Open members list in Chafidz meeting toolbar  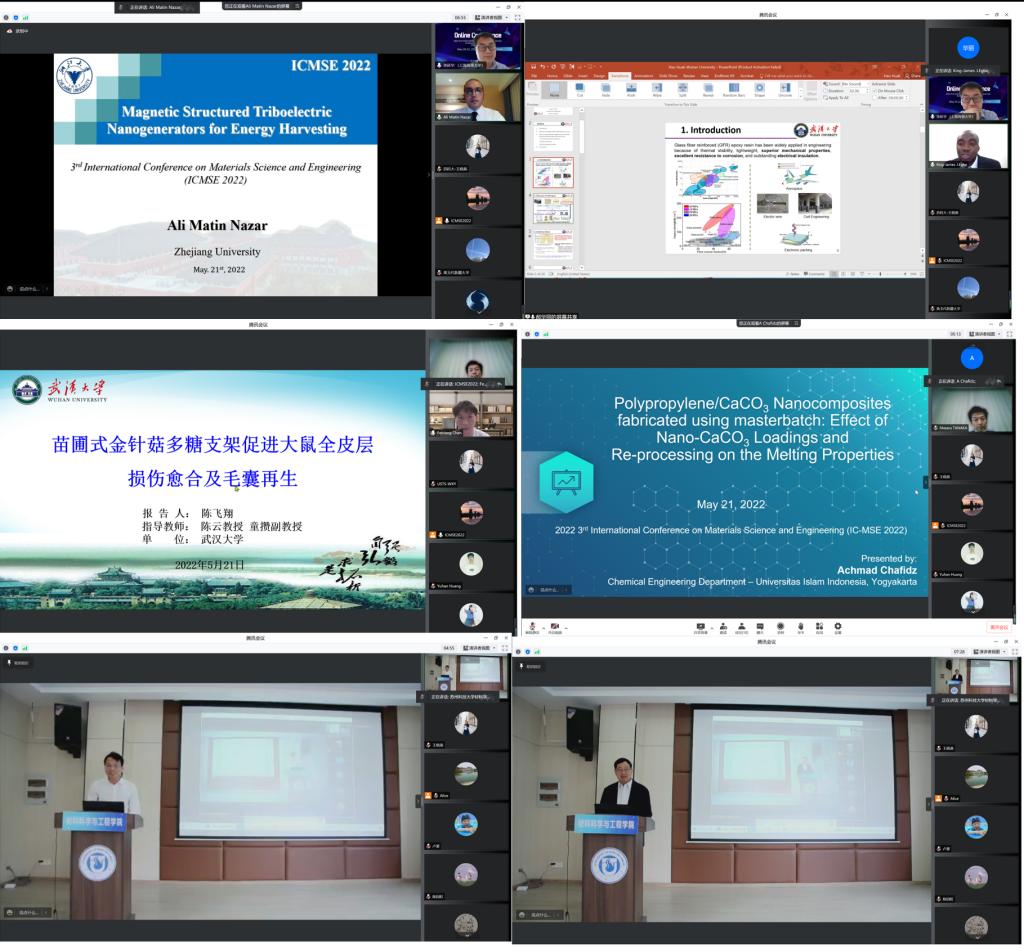pyautogui.click(x=741, y=628)
